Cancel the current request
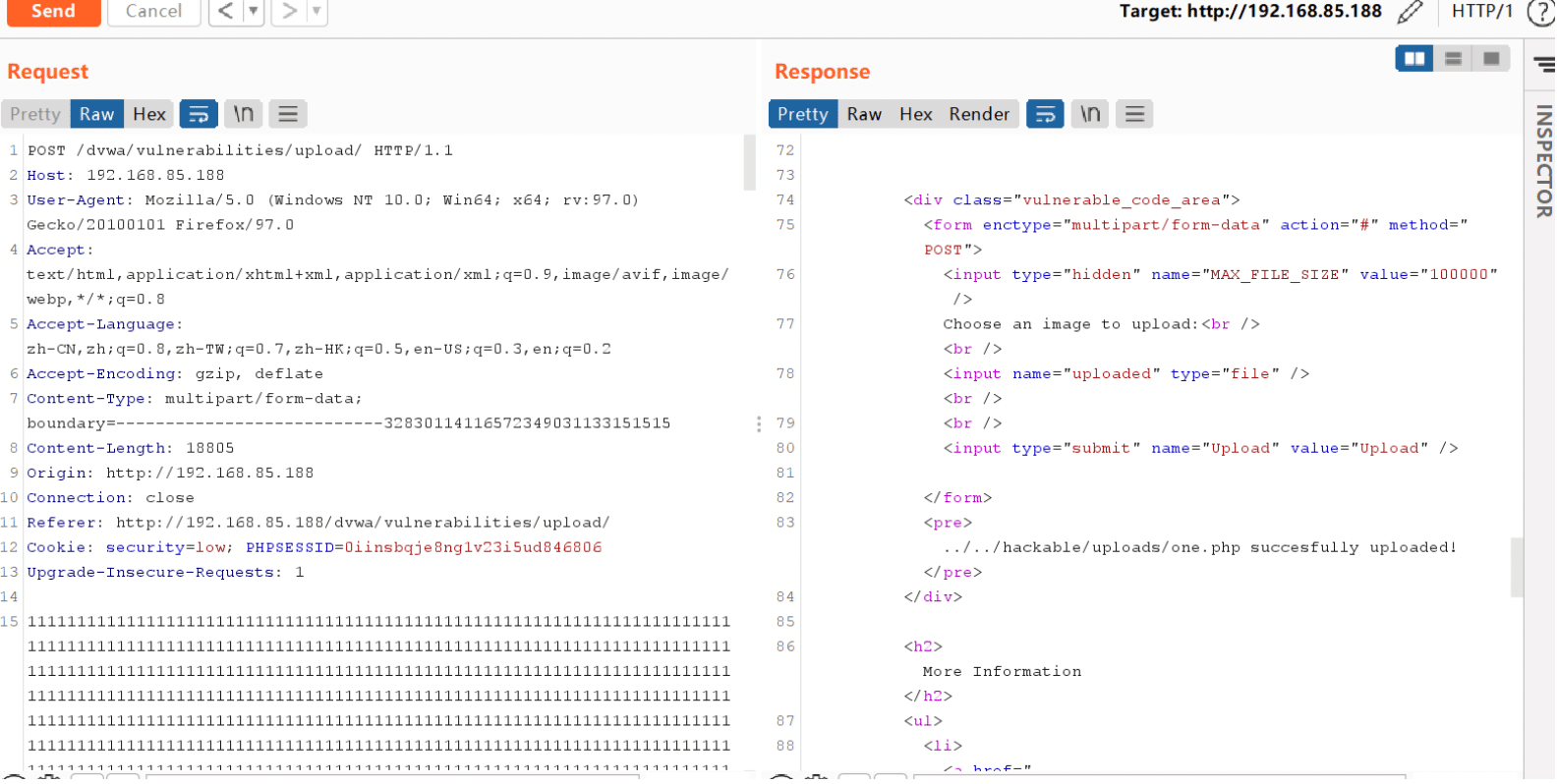Viewport: 1557px width, 784px height. pos(153,12)
